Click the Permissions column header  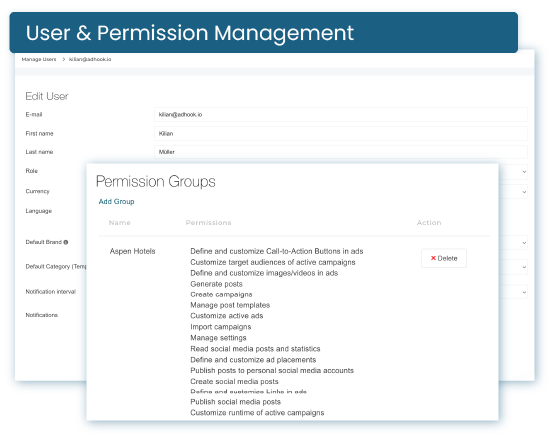[x=208, y=222]
